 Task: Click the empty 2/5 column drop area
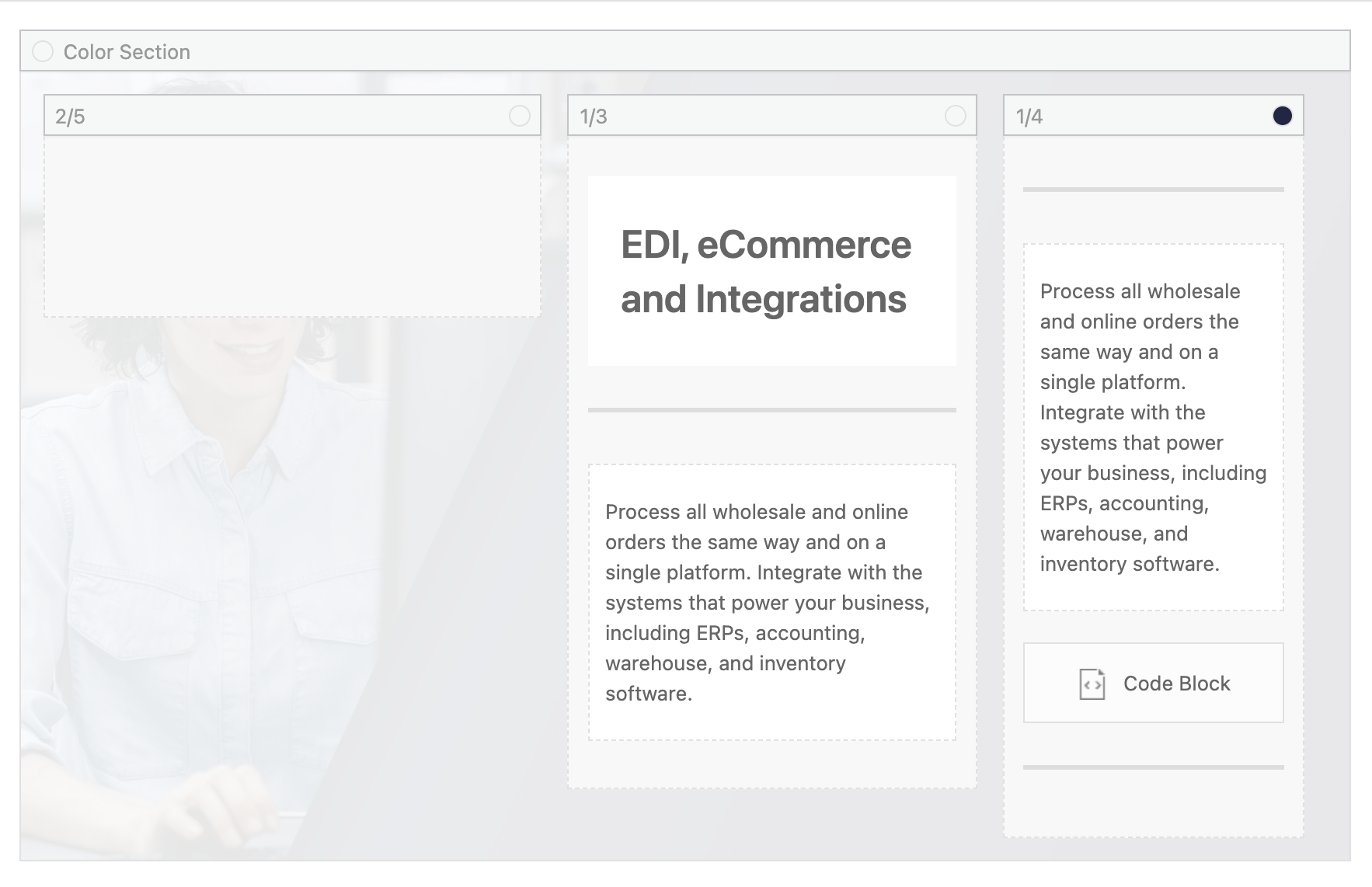click(x=292, y=226)
